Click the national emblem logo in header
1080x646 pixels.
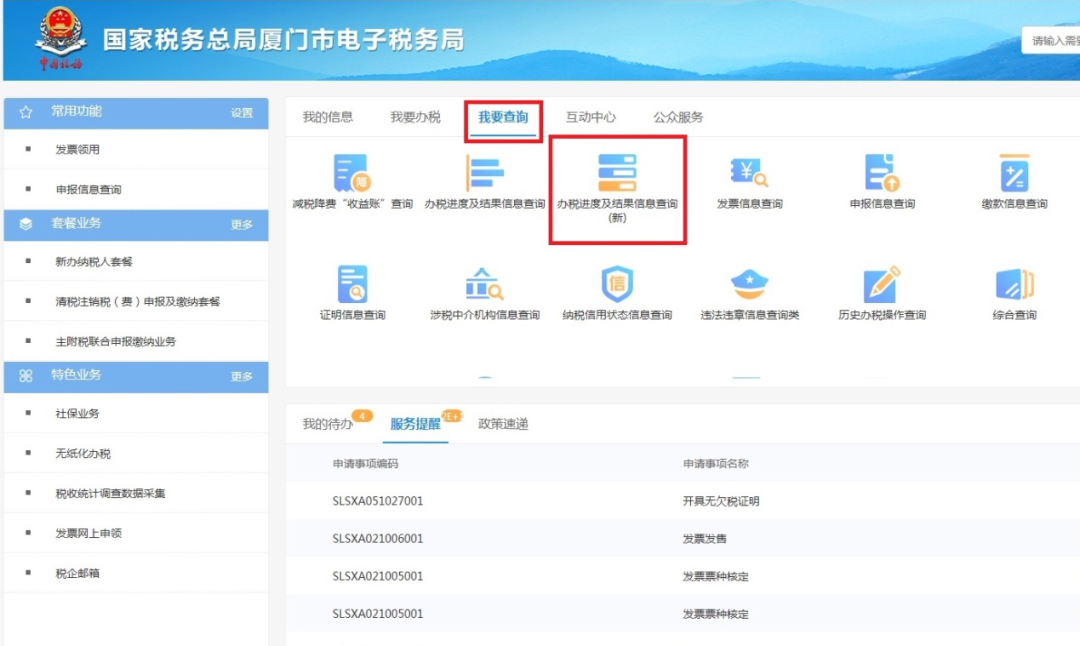point(61,38)
